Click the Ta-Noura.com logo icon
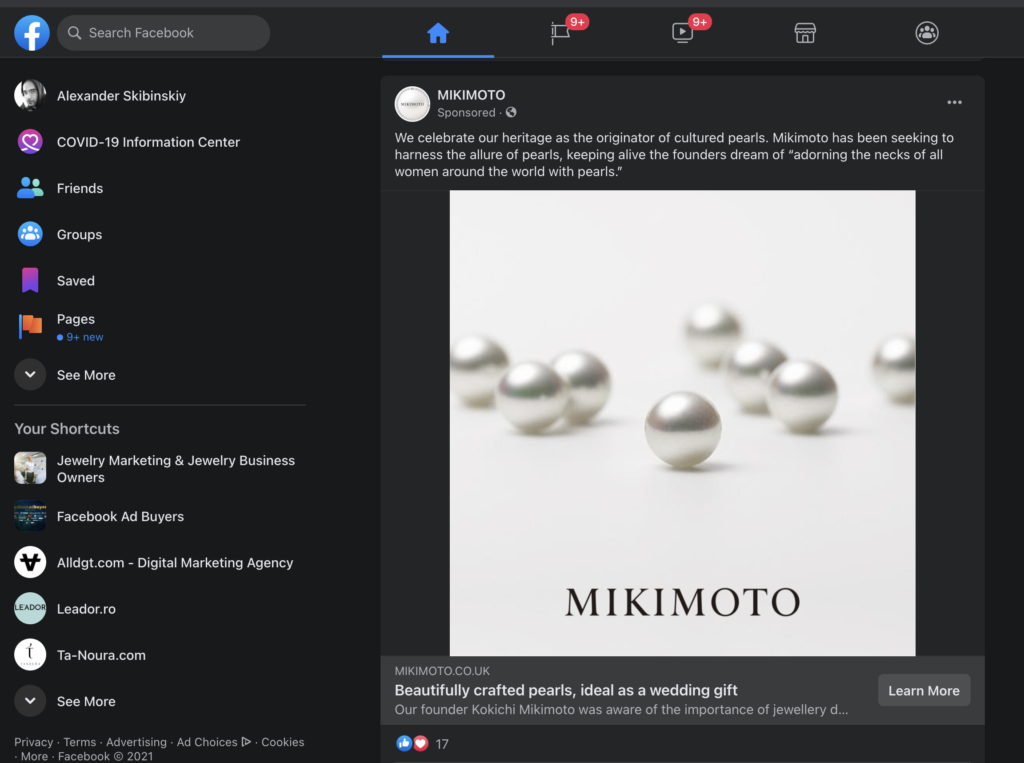 30,655
